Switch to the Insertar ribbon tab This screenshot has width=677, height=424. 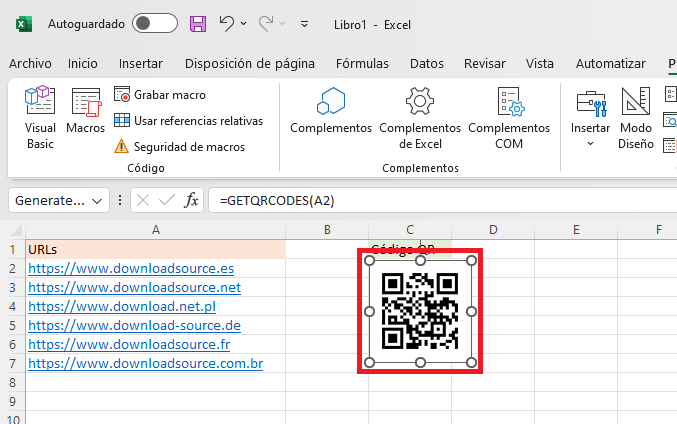coord(141,63)
